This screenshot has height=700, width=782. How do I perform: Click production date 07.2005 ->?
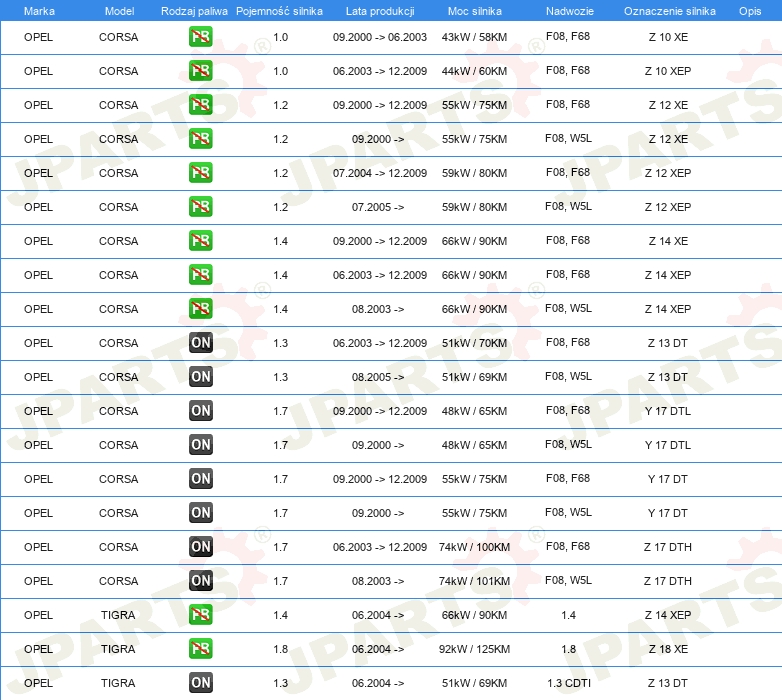tap(378, 207)
